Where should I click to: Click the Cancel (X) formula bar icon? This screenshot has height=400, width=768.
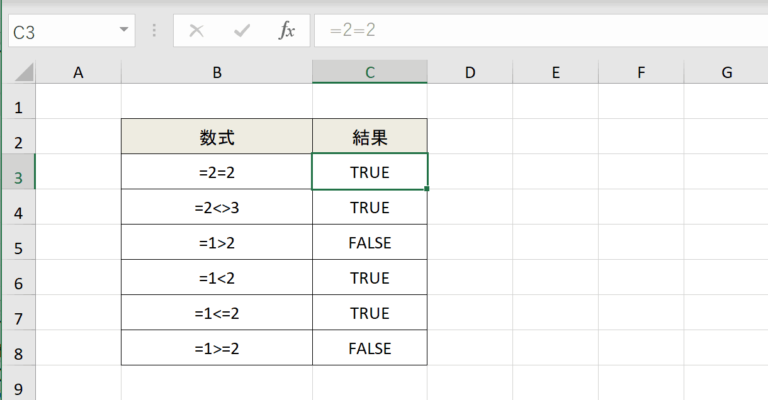pos(196,30)
